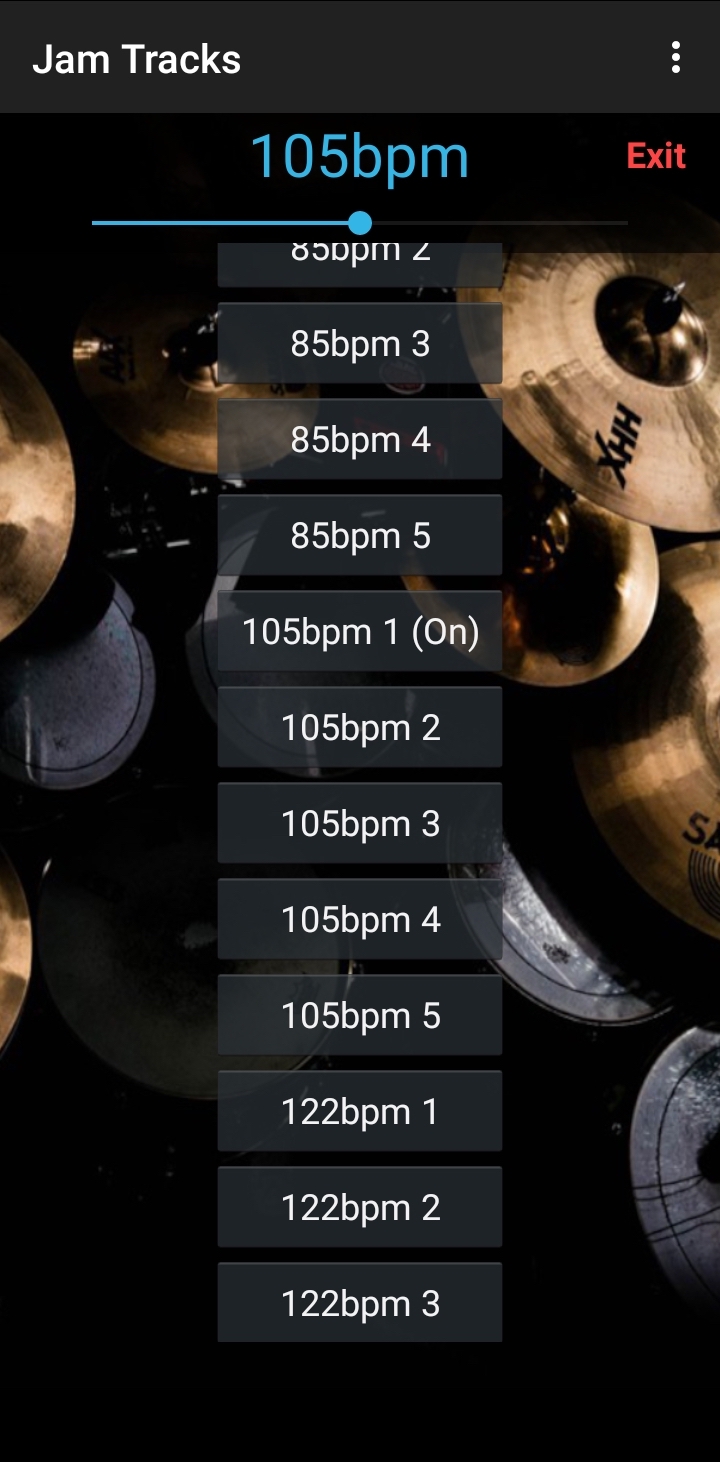Viewport: 720px width, 1462px height.
Task: Click the right end of the tempo slider
Action: [x=624, y=222]
